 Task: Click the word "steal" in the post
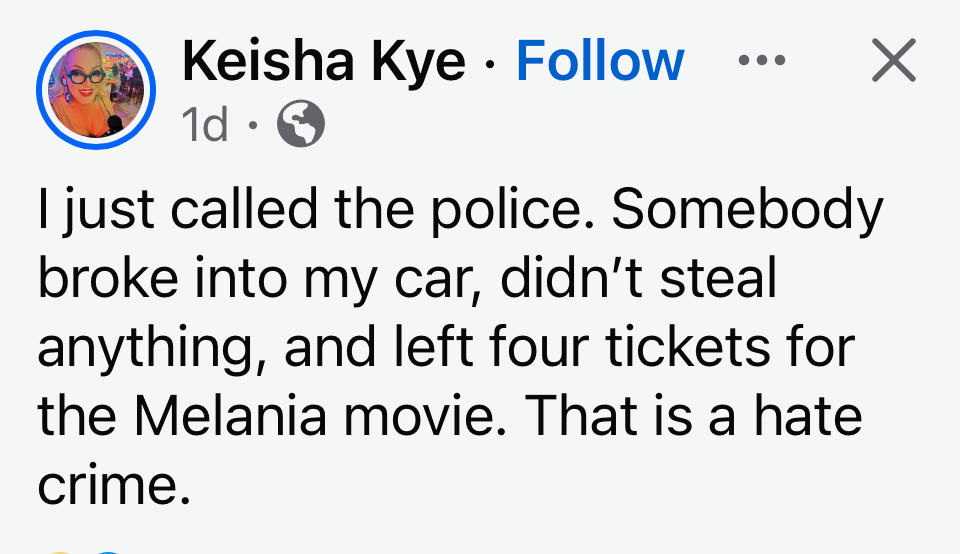point(722,278)
